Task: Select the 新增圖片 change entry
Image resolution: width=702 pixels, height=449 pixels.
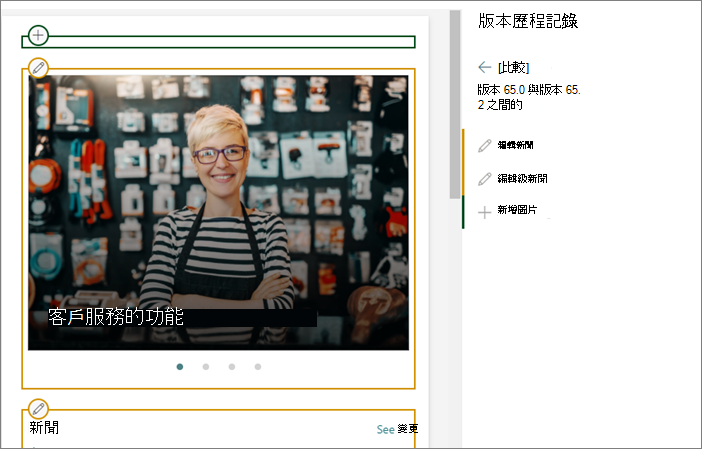Action: tap(517, 210)
